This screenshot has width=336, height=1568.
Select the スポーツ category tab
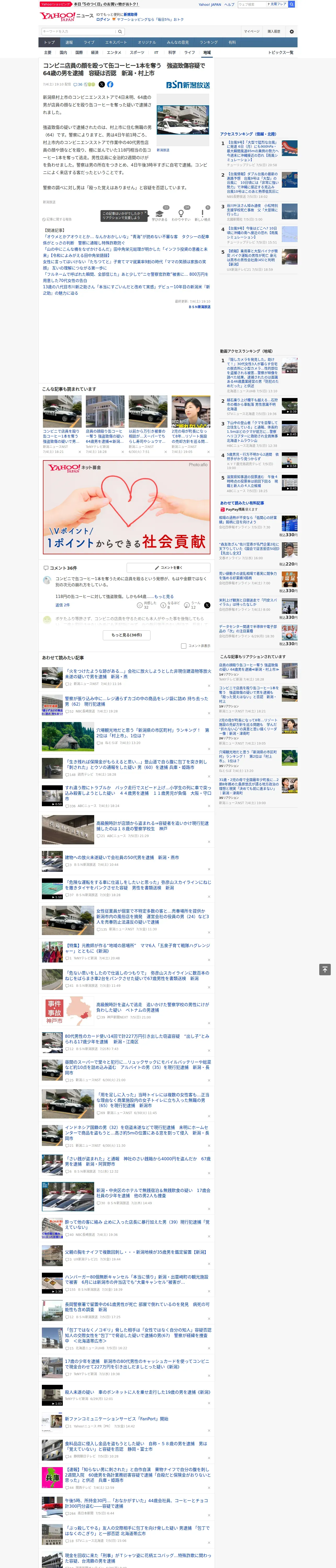tap(137, 52)
